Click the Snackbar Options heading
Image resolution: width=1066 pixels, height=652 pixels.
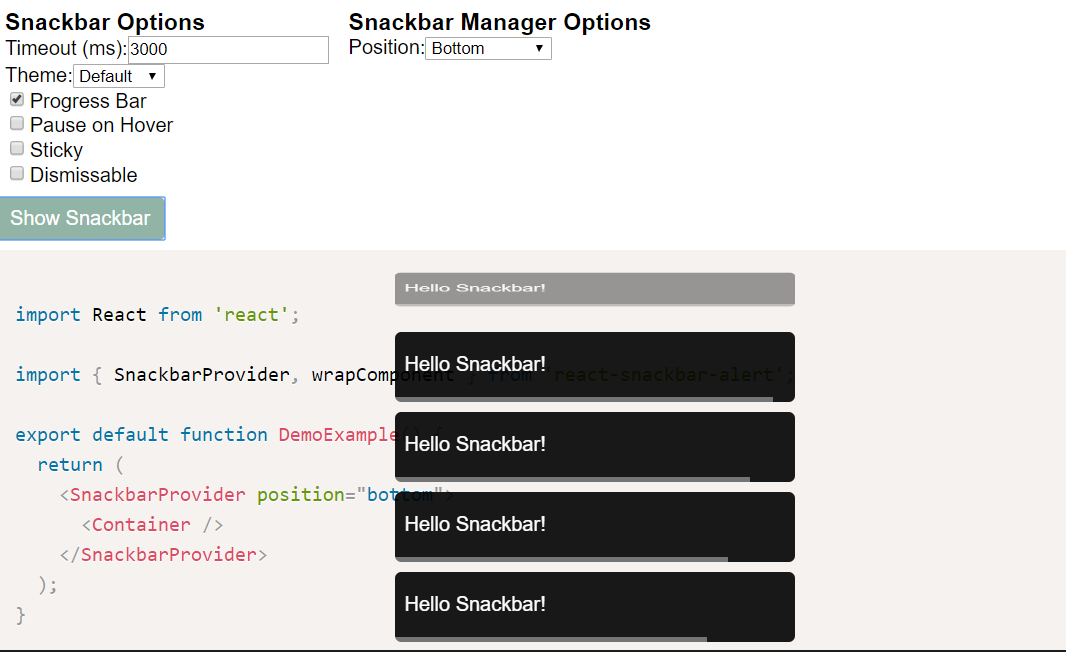point(105,22)
